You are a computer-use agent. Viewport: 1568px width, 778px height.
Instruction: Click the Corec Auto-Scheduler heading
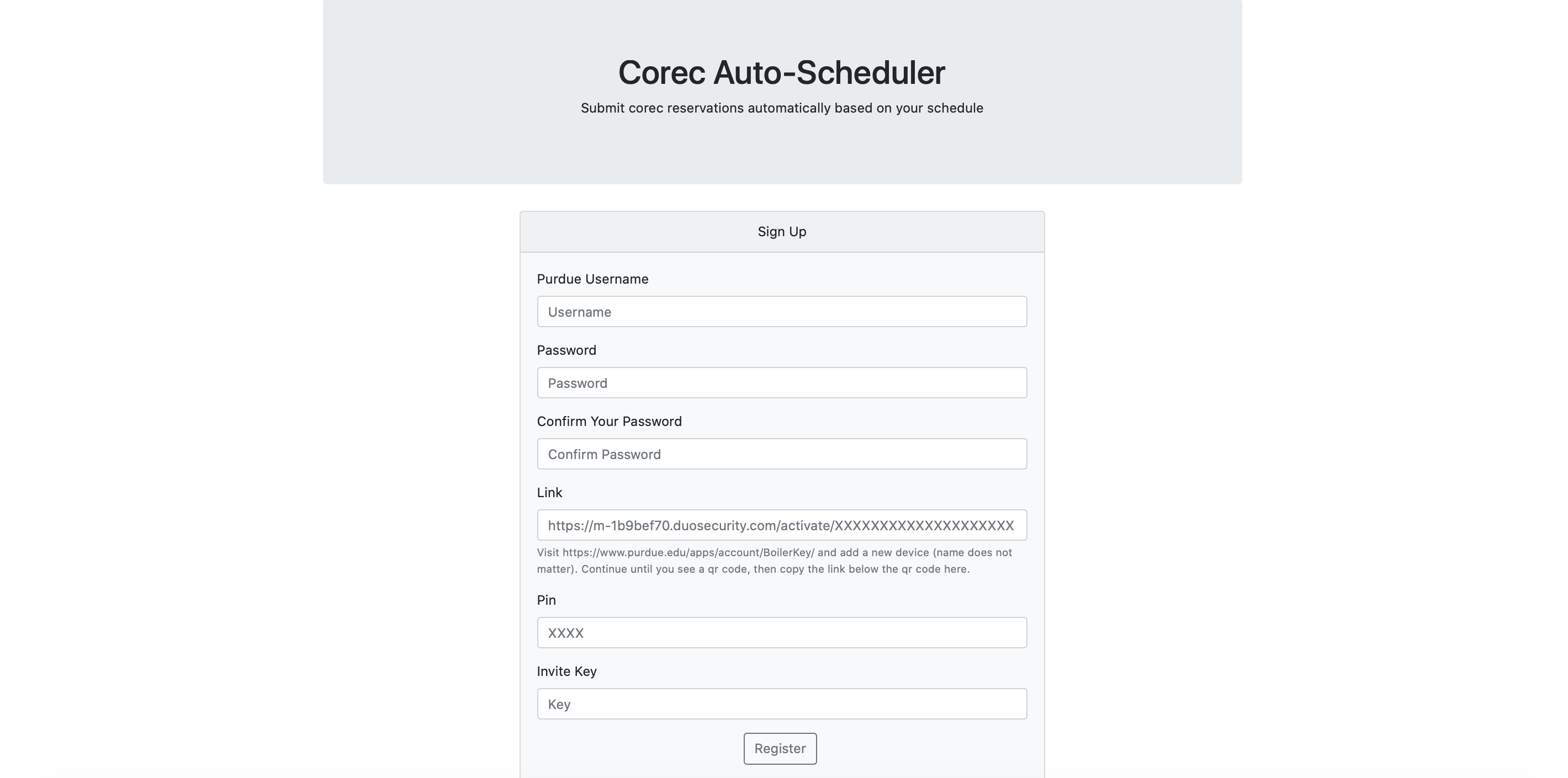coord(782,72)
